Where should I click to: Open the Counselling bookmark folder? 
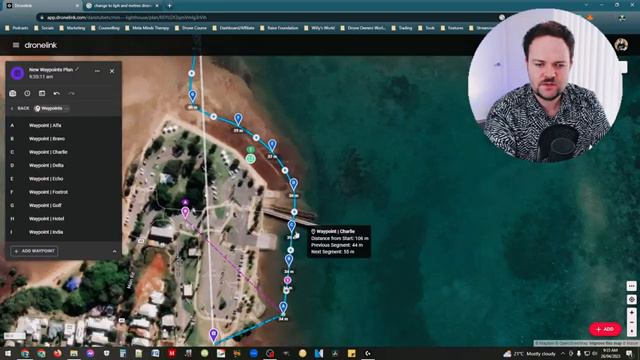point(106,28)
